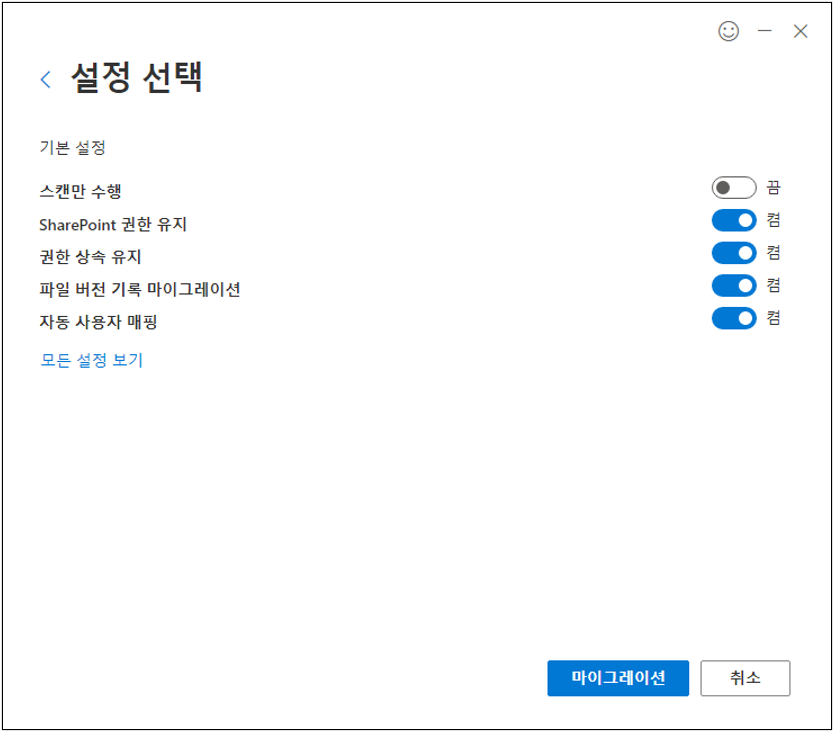Click the 파일 버전 기록 마이그레이션 label

[x=140, y=290]
